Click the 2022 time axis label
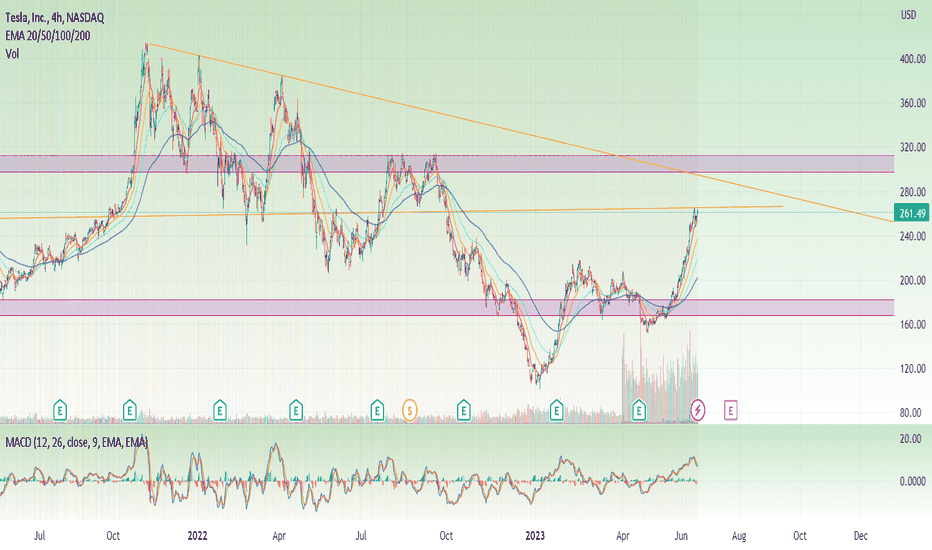This screenshot has width=932, height=550. pos(197,536)
